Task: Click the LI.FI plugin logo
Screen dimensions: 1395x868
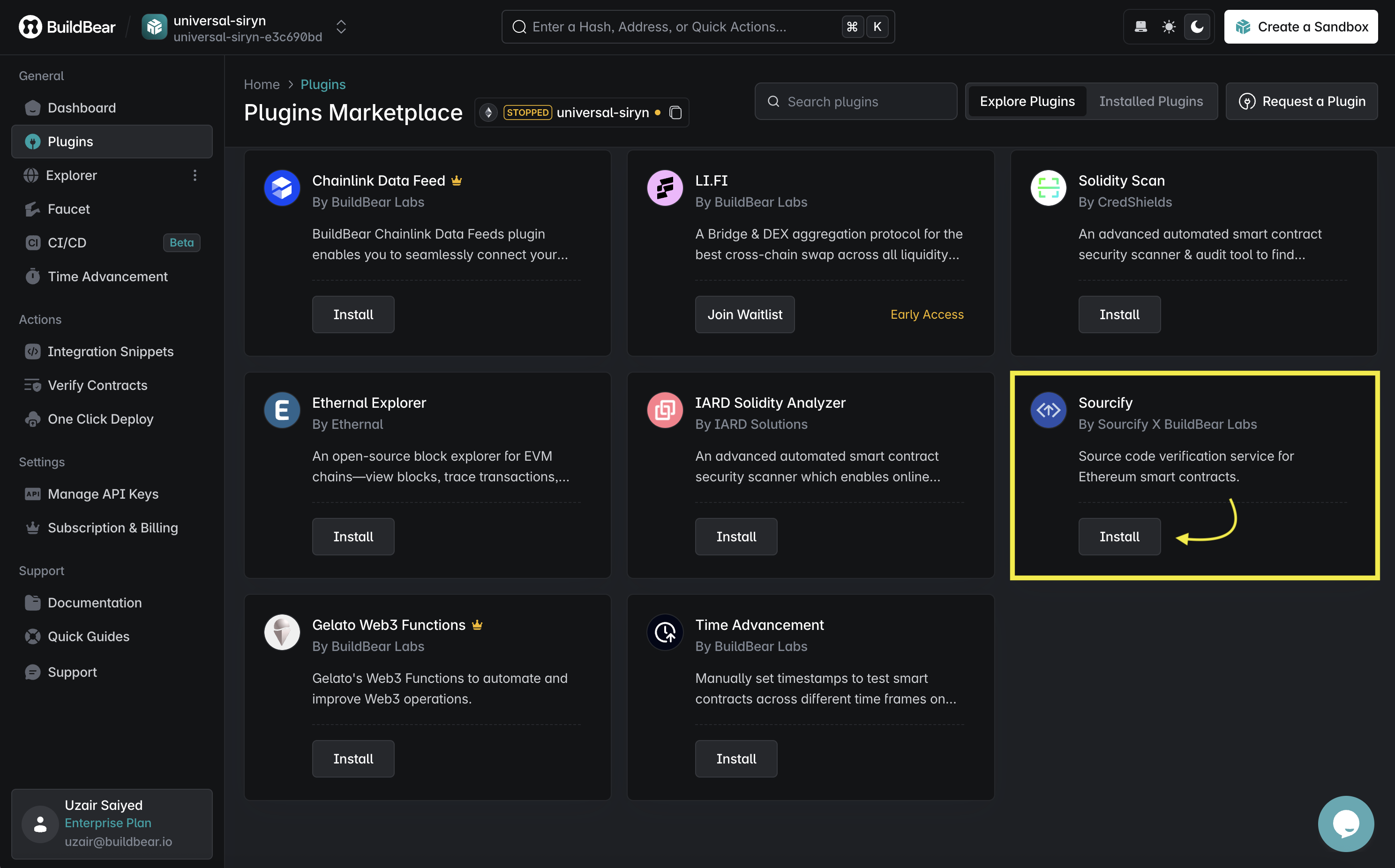Action: (x=665, y=188)
